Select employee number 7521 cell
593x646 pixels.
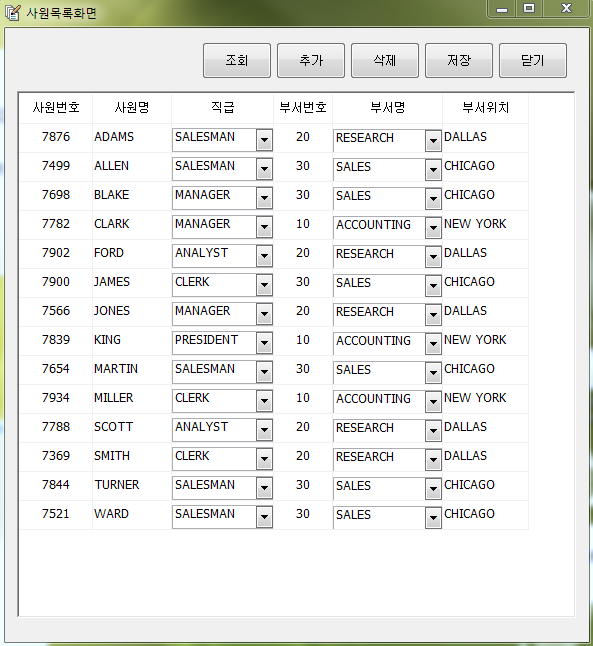(x=56, y=514)
